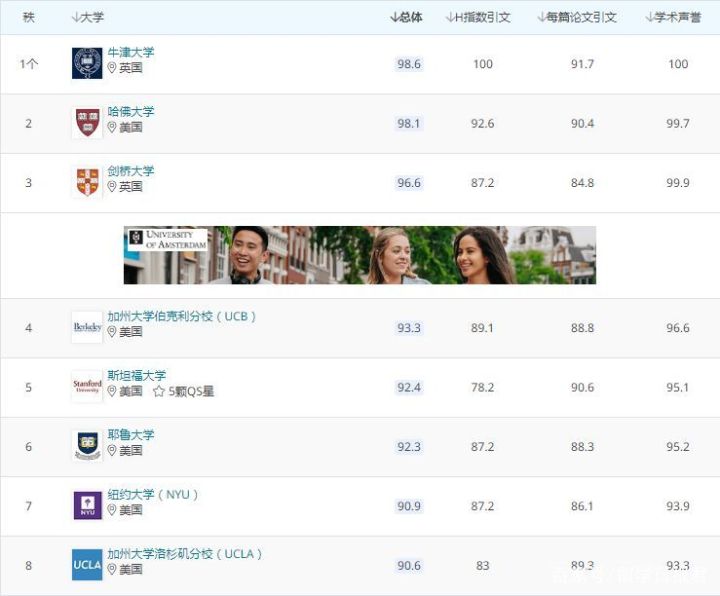This screenshot has width=720, height=596.
Task: Open 加州大学洛杉矶分校（UCLA）link
Action: (x=185, y=553)
